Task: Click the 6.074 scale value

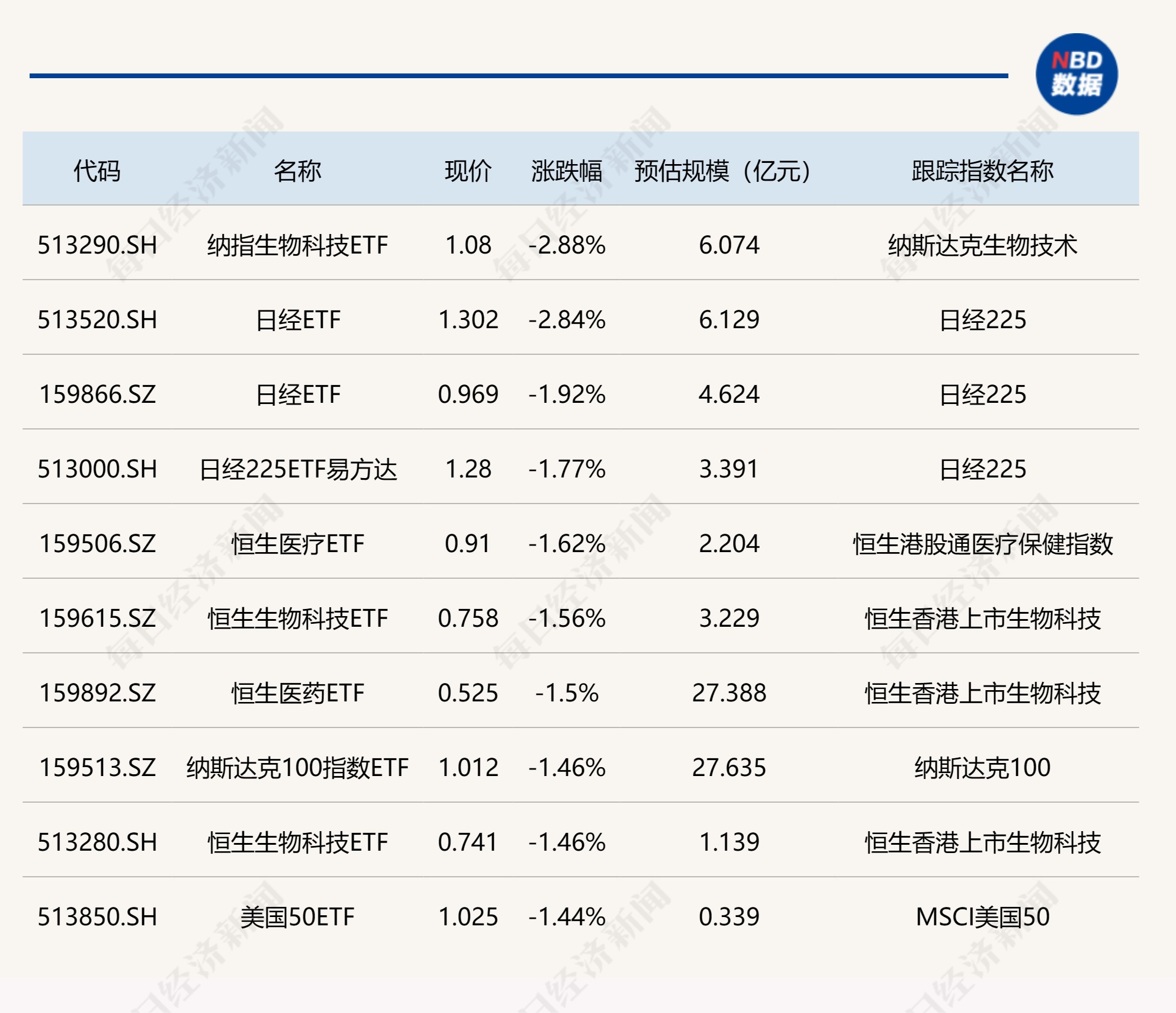Action: tap(729, 245)
